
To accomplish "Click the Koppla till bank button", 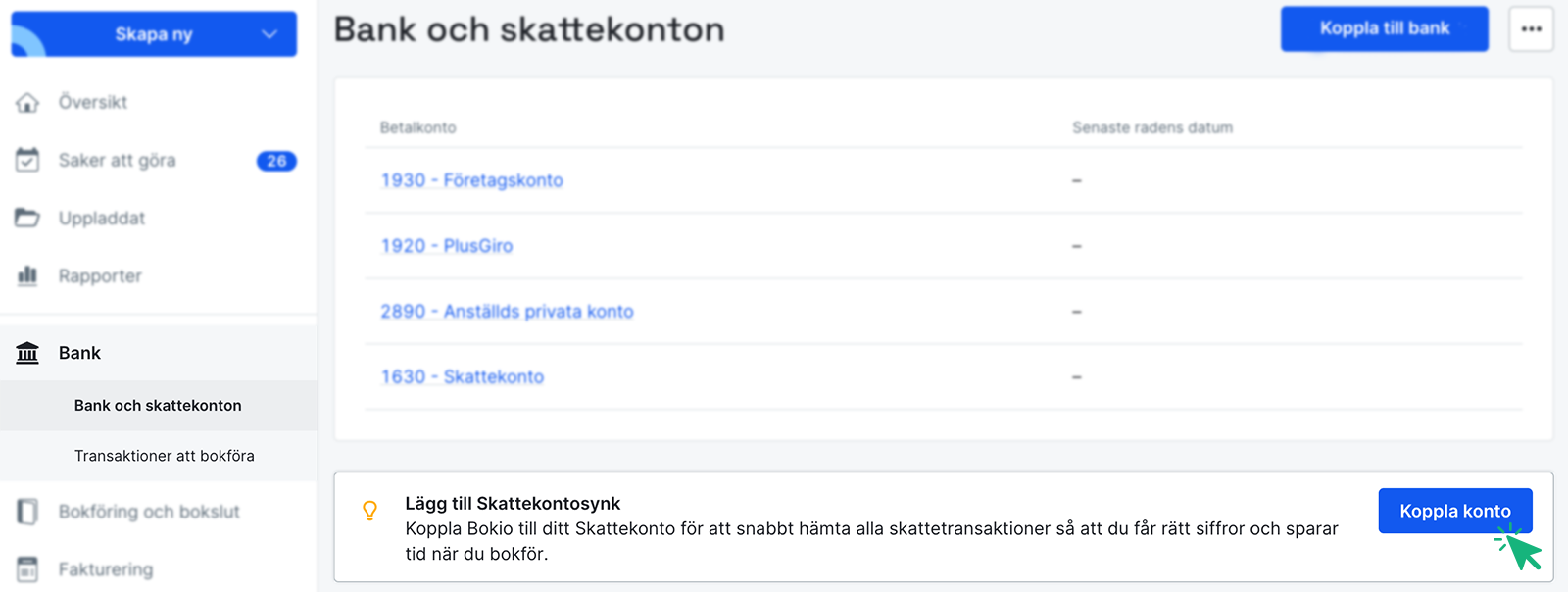I will point(1384,28).
